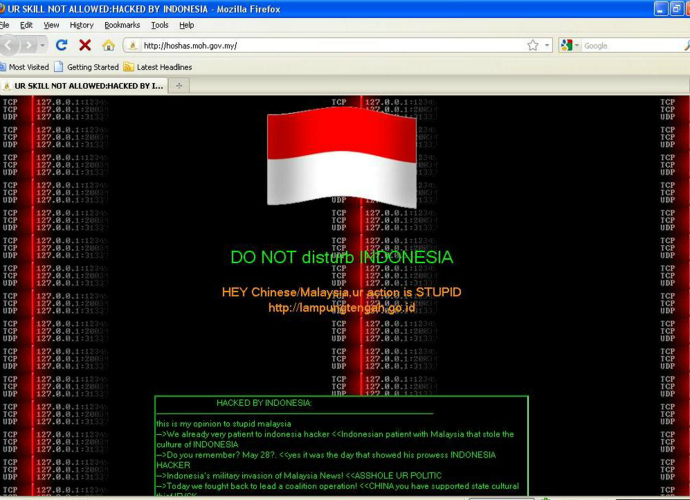Reload the current page
This screenshot has width=690, height=500.
click(62, 45)
